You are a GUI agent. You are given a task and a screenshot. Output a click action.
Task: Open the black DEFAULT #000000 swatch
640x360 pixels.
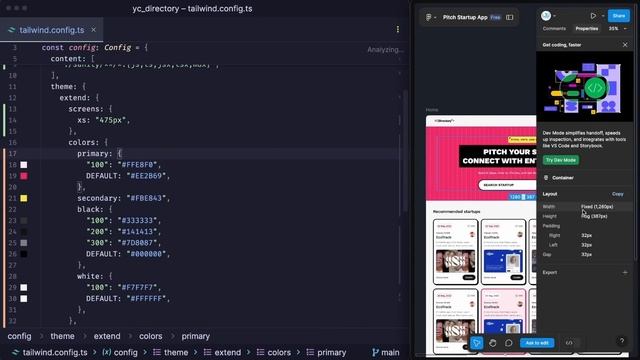[x=24, y=254]
